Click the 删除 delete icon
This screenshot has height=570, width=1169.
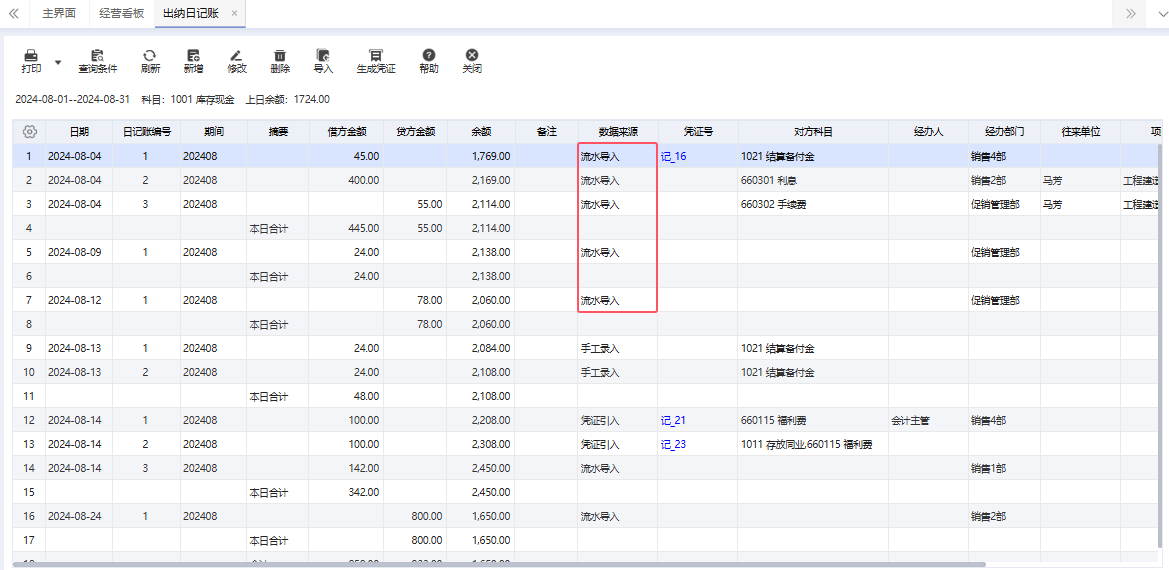[x=280, y=57]
